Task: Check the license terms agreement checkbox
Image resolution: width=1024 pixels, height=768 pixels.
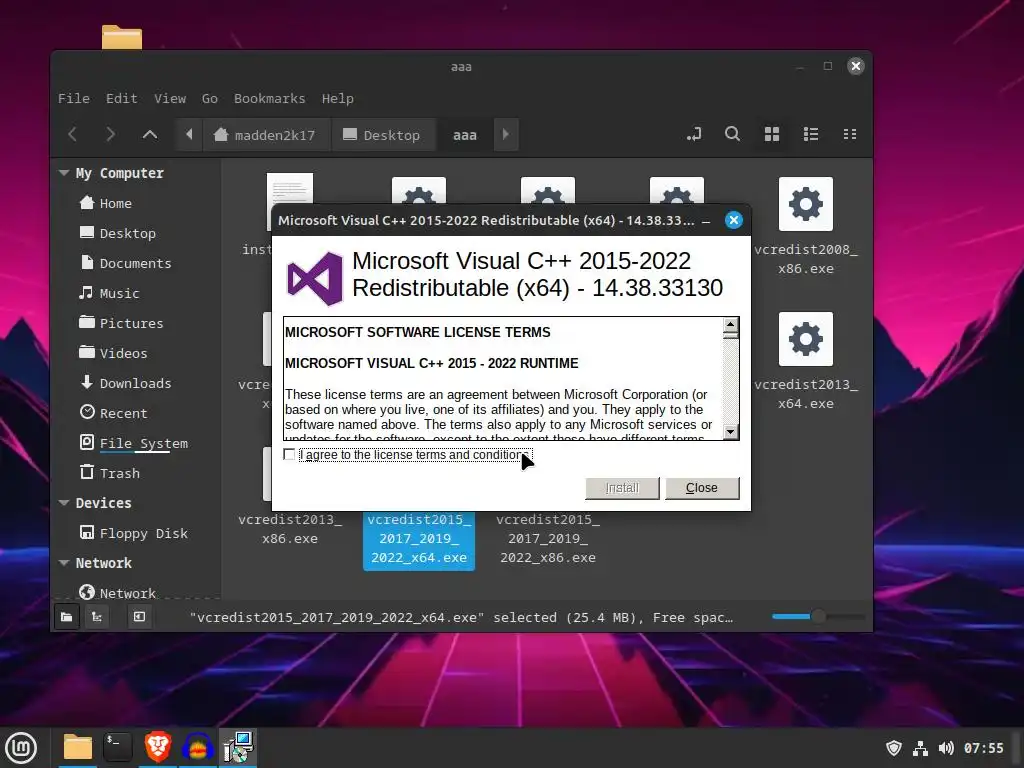Action: (289, 454)
